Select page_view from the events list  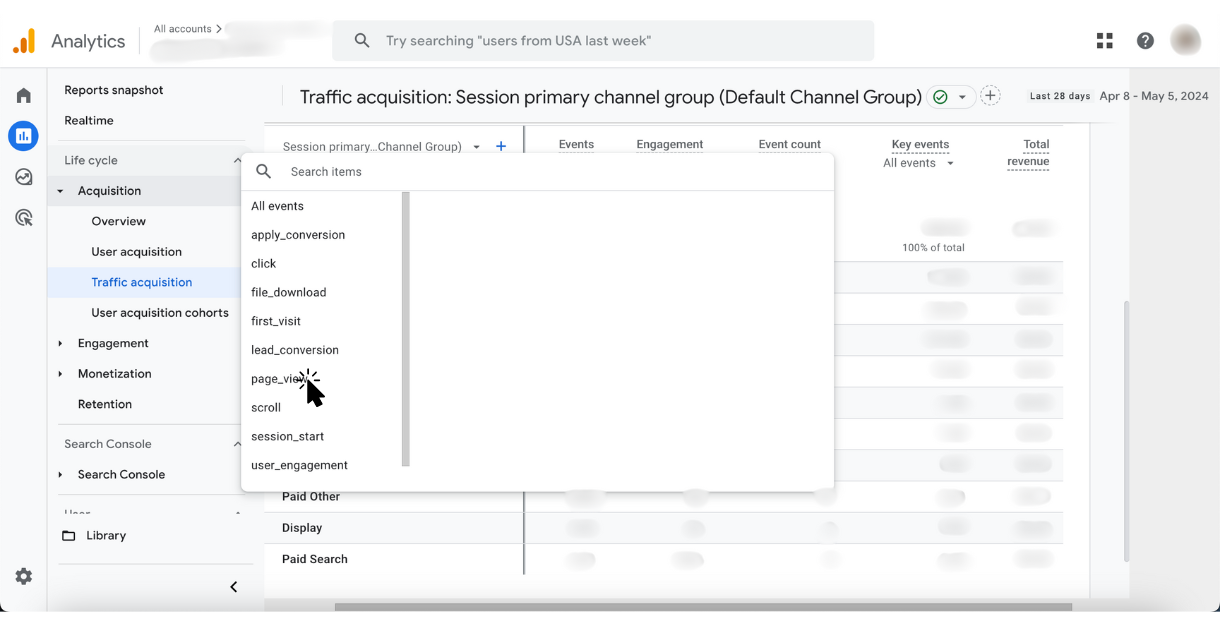[x=278, y=378]
